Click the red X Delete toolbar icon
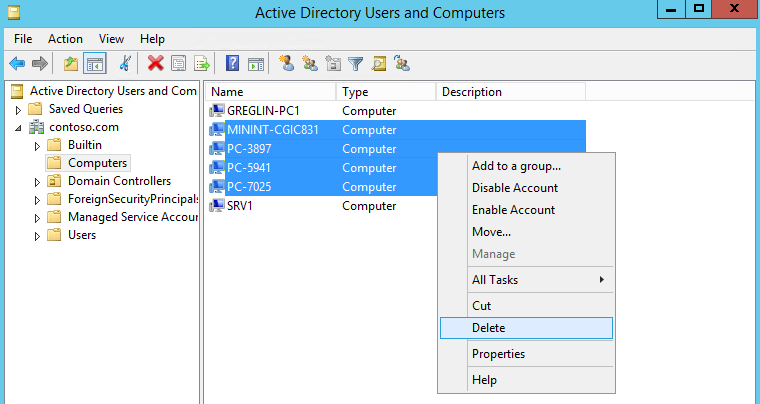The height and width of the screenshot is (404, 760). (x=156, y=64)
